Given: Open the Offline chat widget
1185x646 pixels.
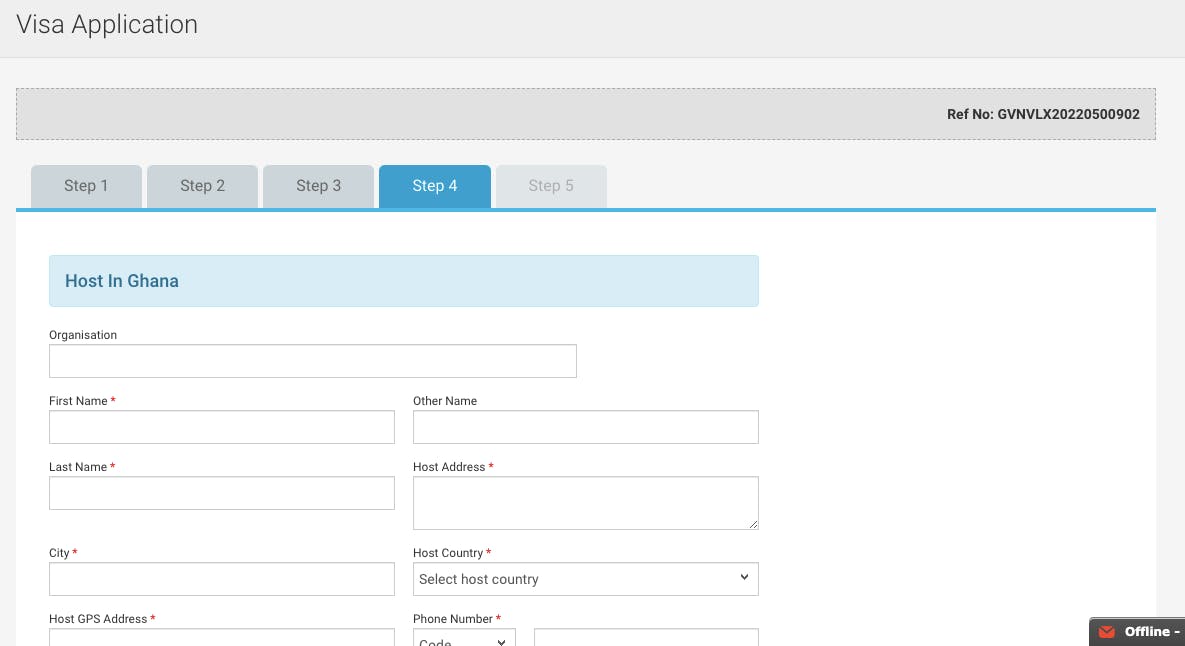Looking at the screenshot, I should point(1137,632).
